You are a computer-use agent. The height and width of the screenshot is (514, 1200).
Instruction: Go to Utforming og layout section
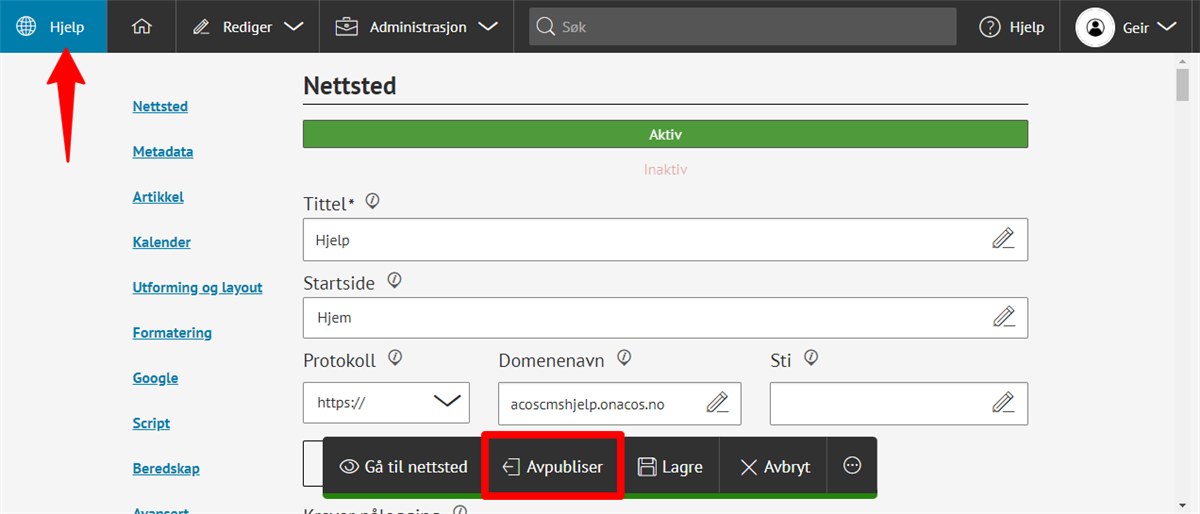coord(197,288)
